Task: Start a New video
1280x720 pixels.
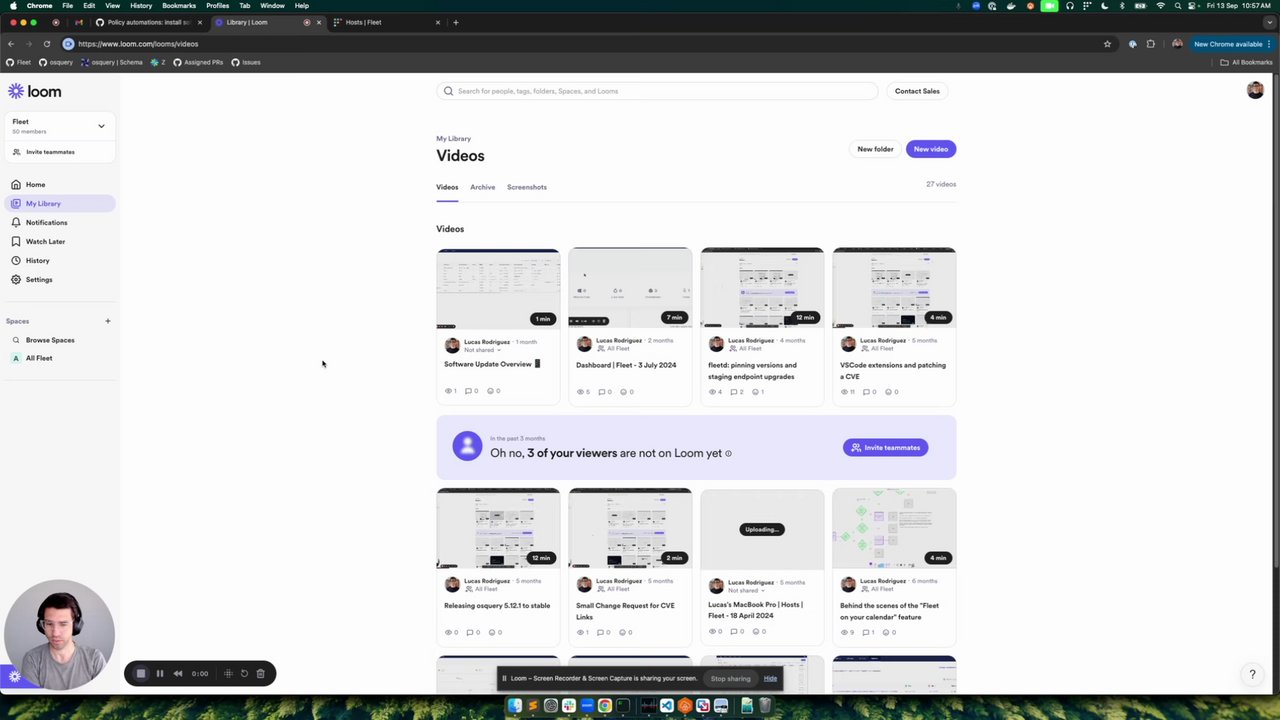Action: (930, 149)
